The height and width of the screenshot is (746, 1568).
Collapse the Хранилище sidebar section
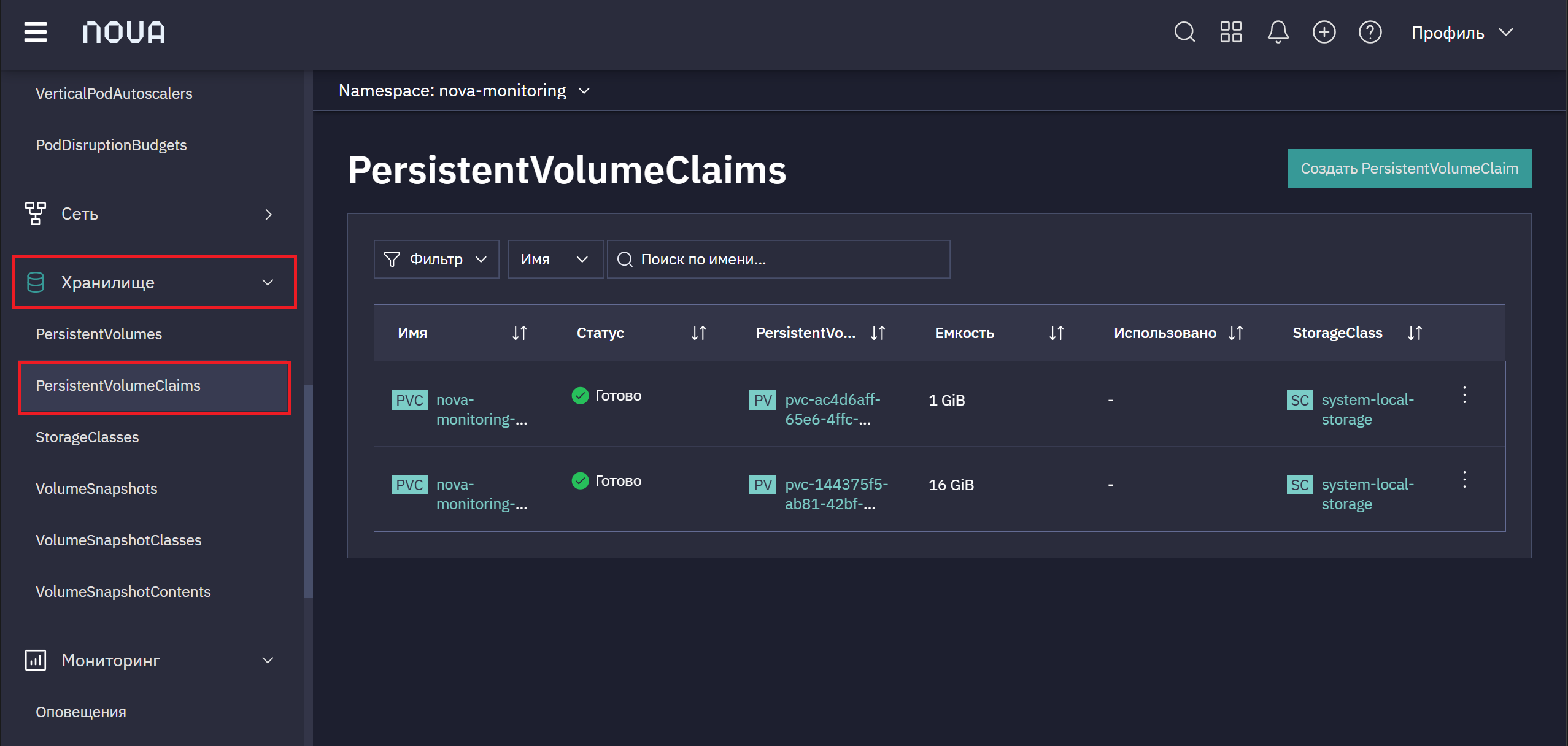click(x=154, y=282)
